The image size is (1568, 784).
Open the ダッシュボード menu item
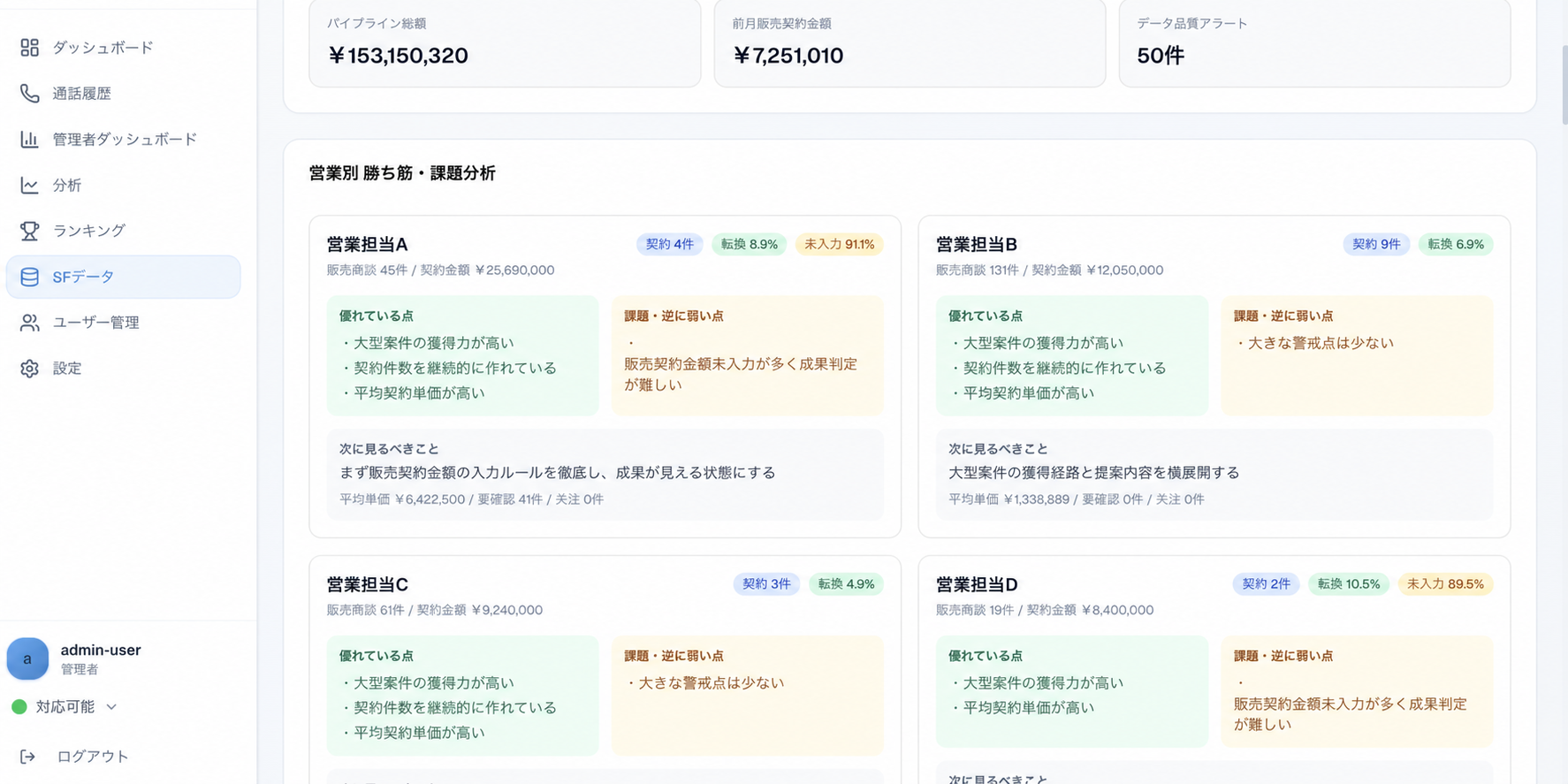point(123,48)
